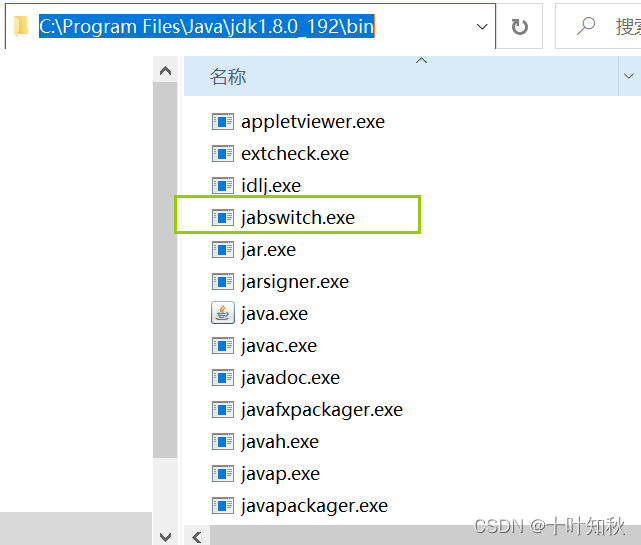Select the file name javadoc.exe

click(290, 378)
